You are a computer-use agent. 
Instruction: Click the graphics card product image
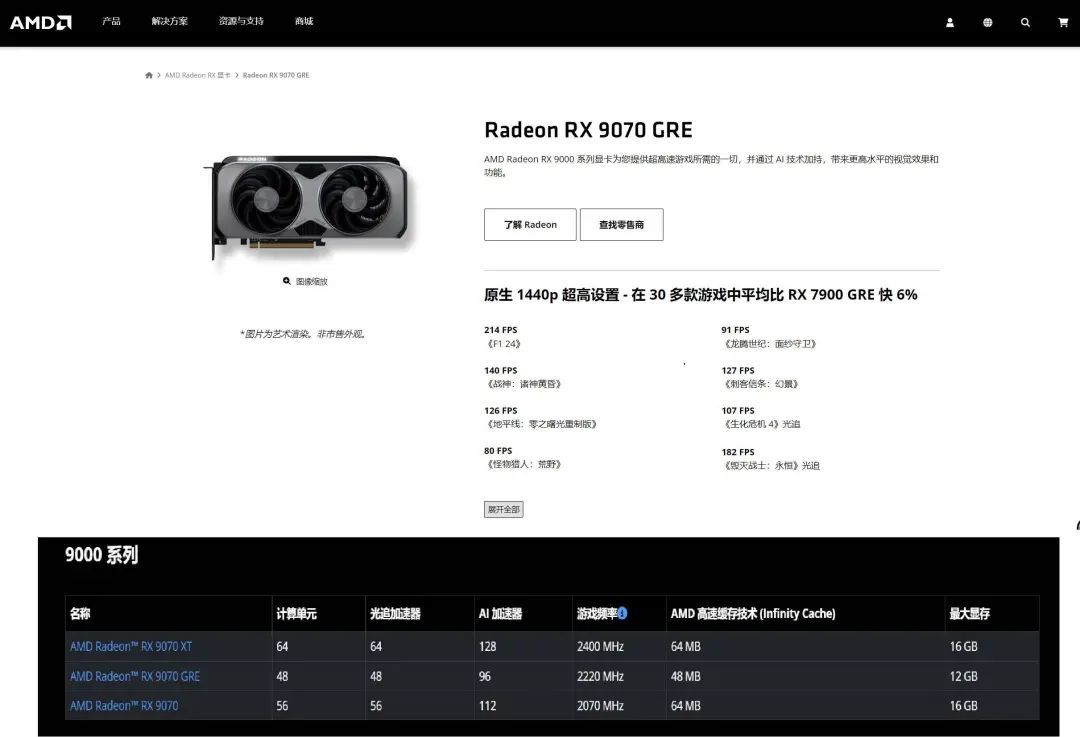[309, 207]
